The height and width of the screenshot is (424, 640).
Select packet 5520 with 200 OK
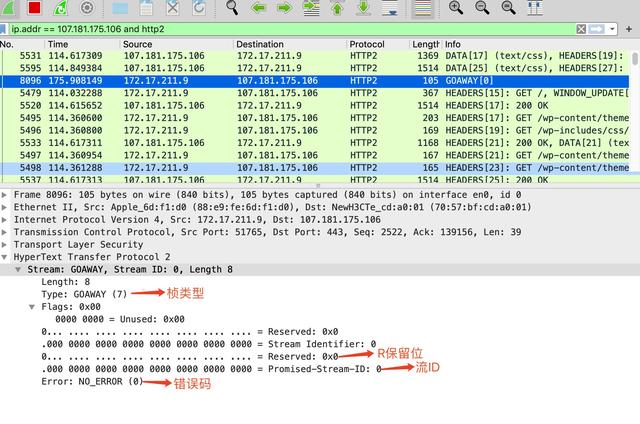pyautogui.click(x=314, y=105)
